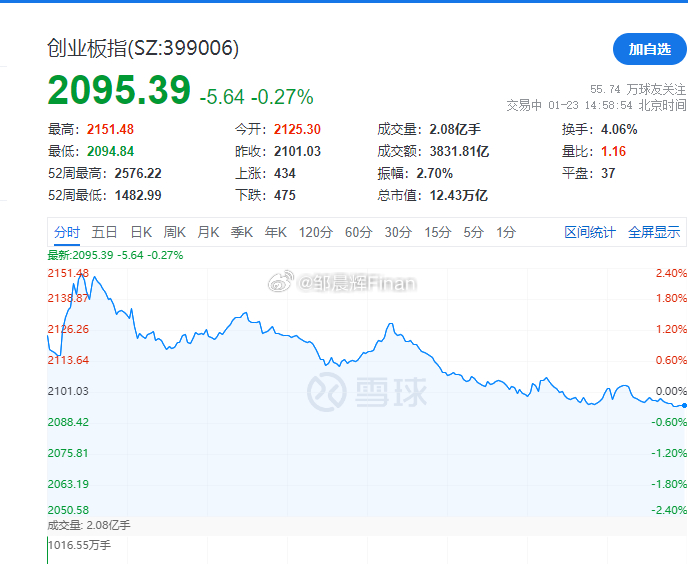Click volume axis label 1016.55万手
The image size is (688, 564).
[x=79, y=545]
